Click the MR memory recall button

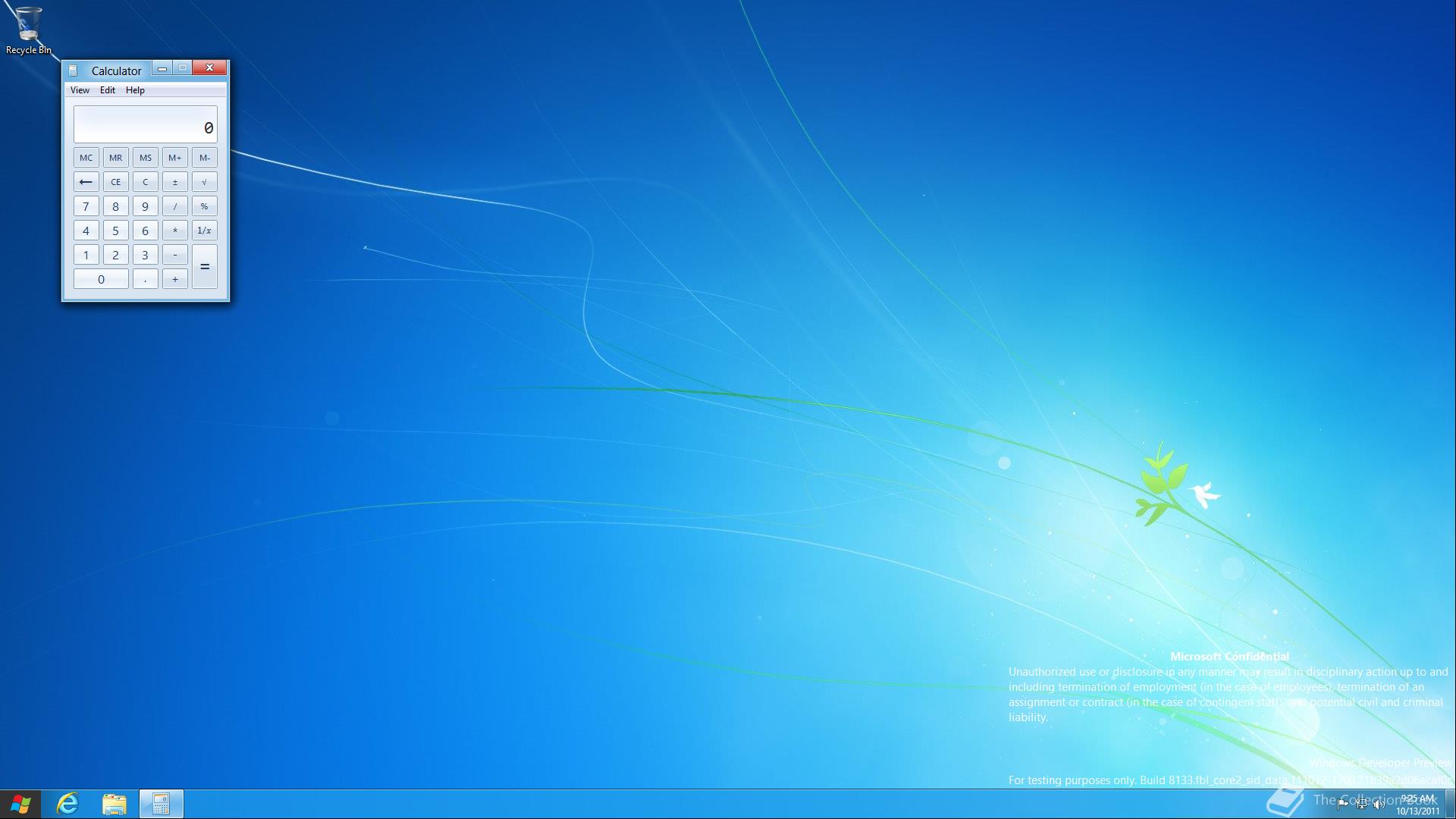coord(116,158)
